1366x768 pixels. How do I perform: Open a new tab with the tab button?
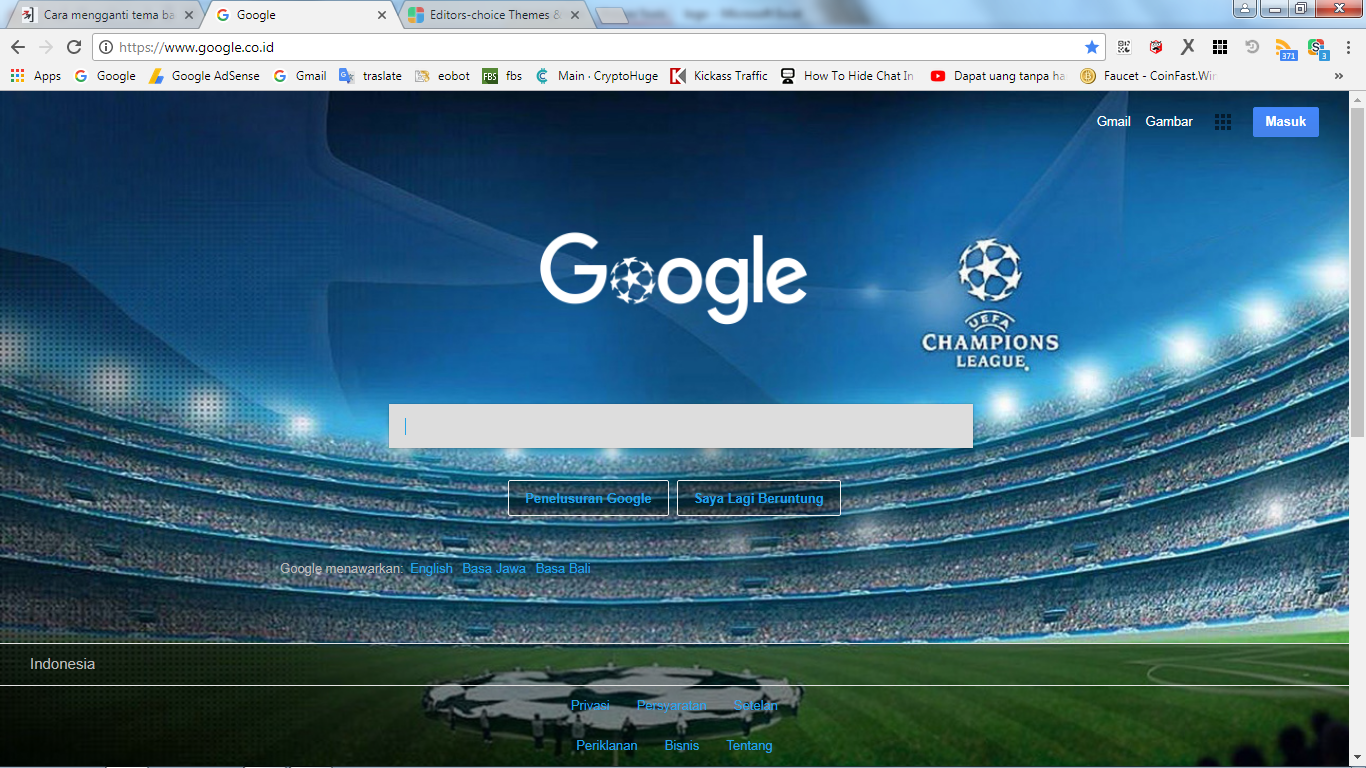(x=611, y=16)
